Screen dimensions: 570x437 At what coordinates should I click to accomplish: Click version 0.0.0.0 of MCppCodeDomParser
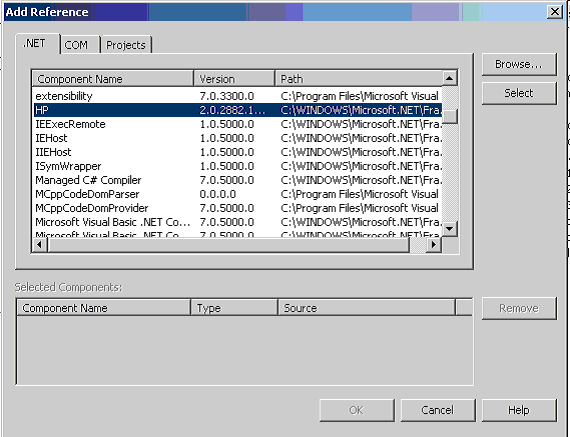click(217, 194)
